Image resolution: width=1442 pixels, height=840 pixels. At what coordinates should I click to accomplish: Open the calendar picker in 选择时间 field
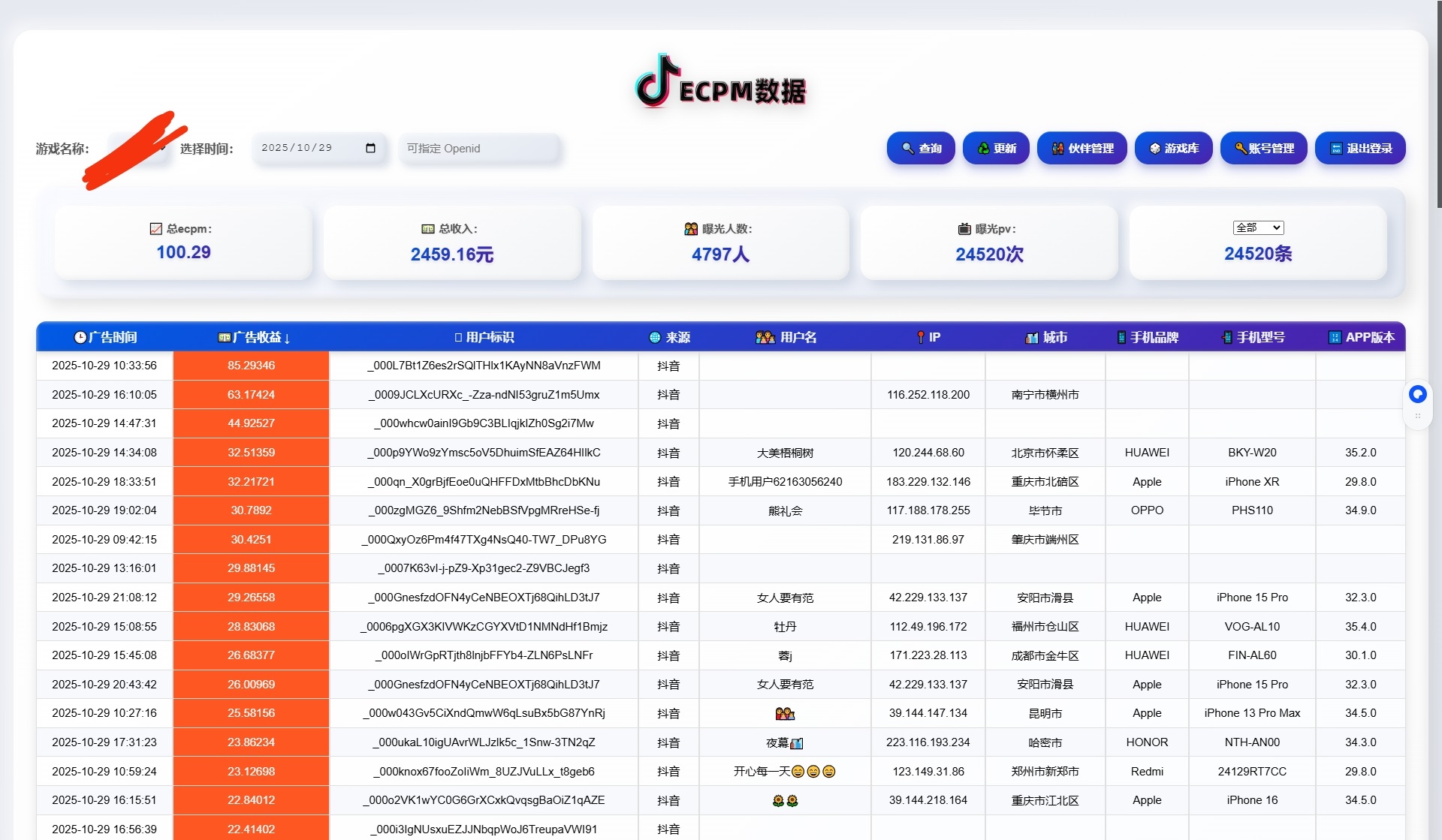coord(370,148)
